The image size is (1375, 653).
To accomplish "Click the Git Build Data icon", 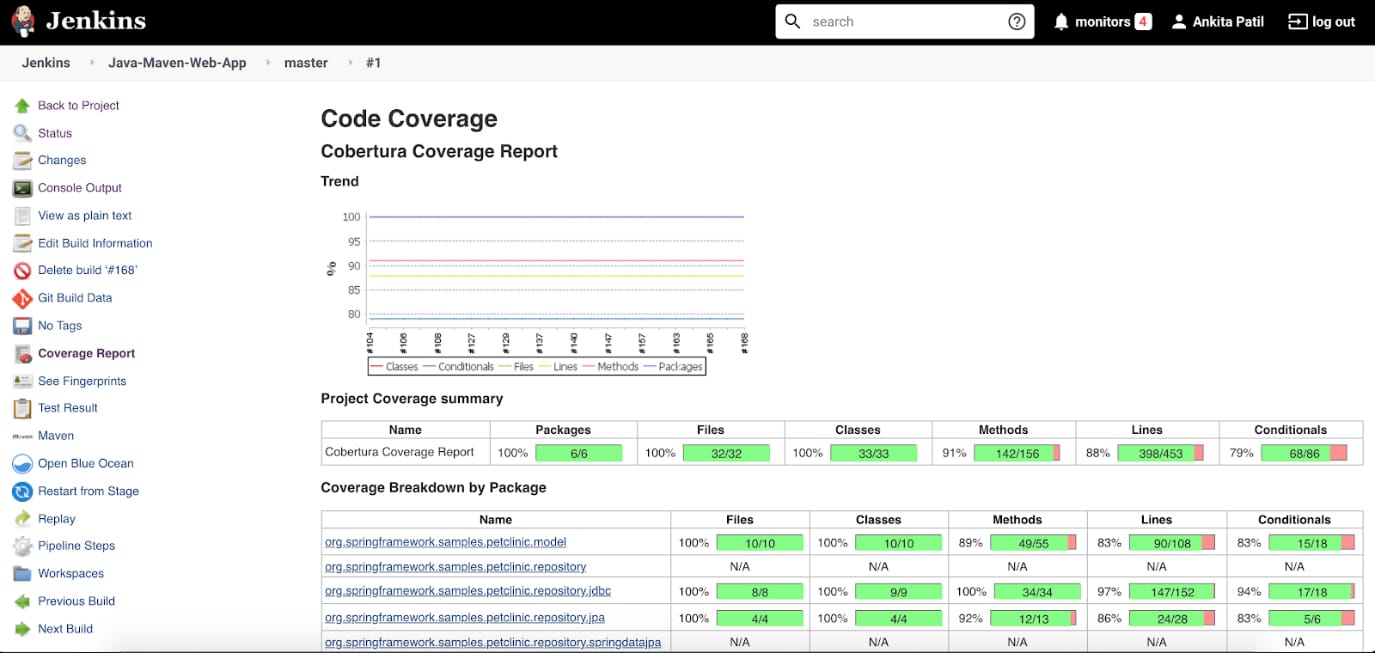I will pyautogui.click(x=22, y=298).
